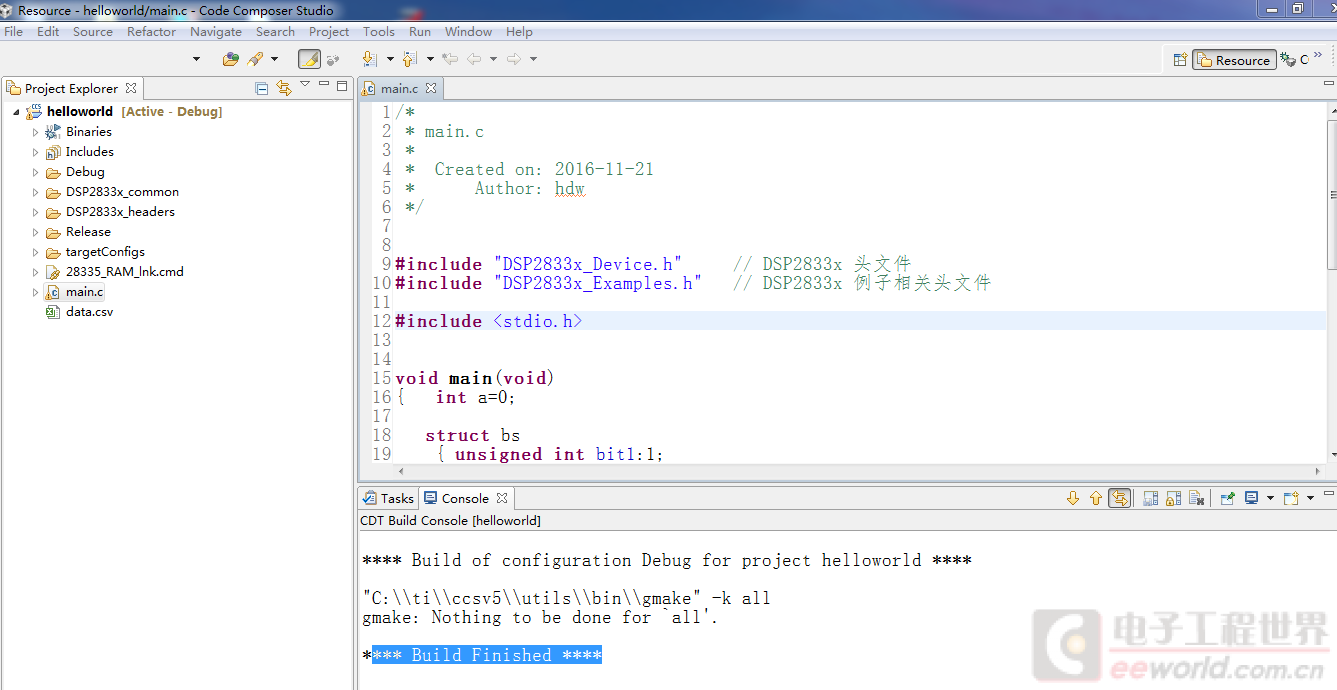Click the Open Perspective icon
This screenshot has width=1337, height=690.
1180,60
